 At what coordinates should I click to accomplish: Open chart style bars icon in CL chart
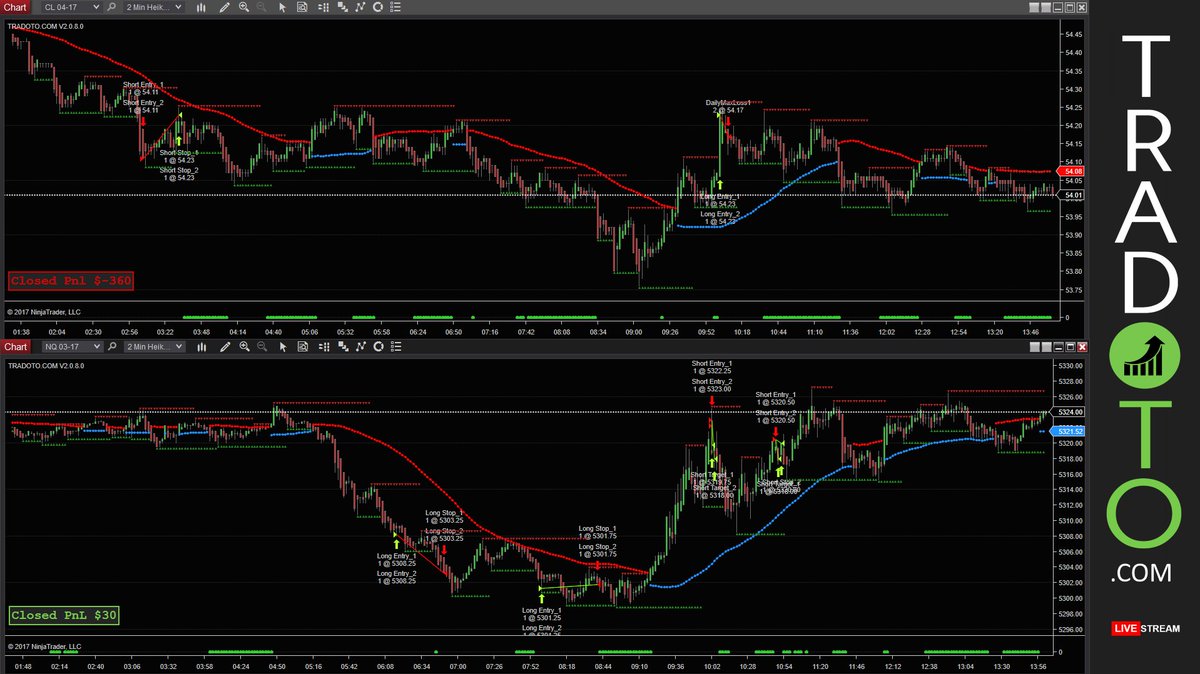pos(201,7)
